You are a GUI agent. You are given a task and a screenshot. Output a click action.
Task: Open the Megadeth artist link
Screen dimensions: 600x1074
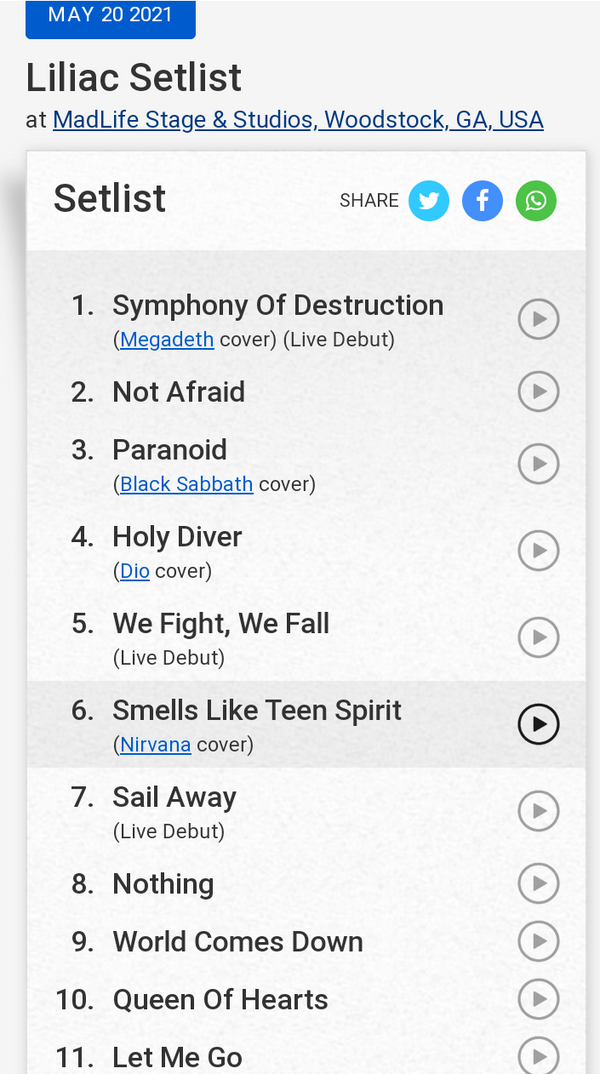point(167,340)
